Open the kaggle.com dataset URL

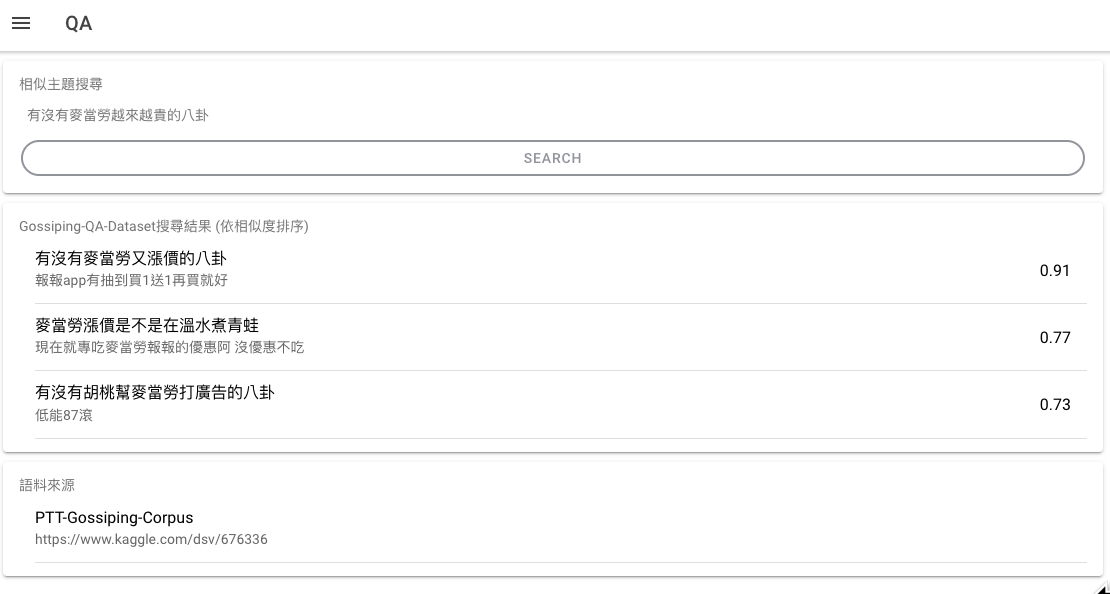[x=151, y=539]
